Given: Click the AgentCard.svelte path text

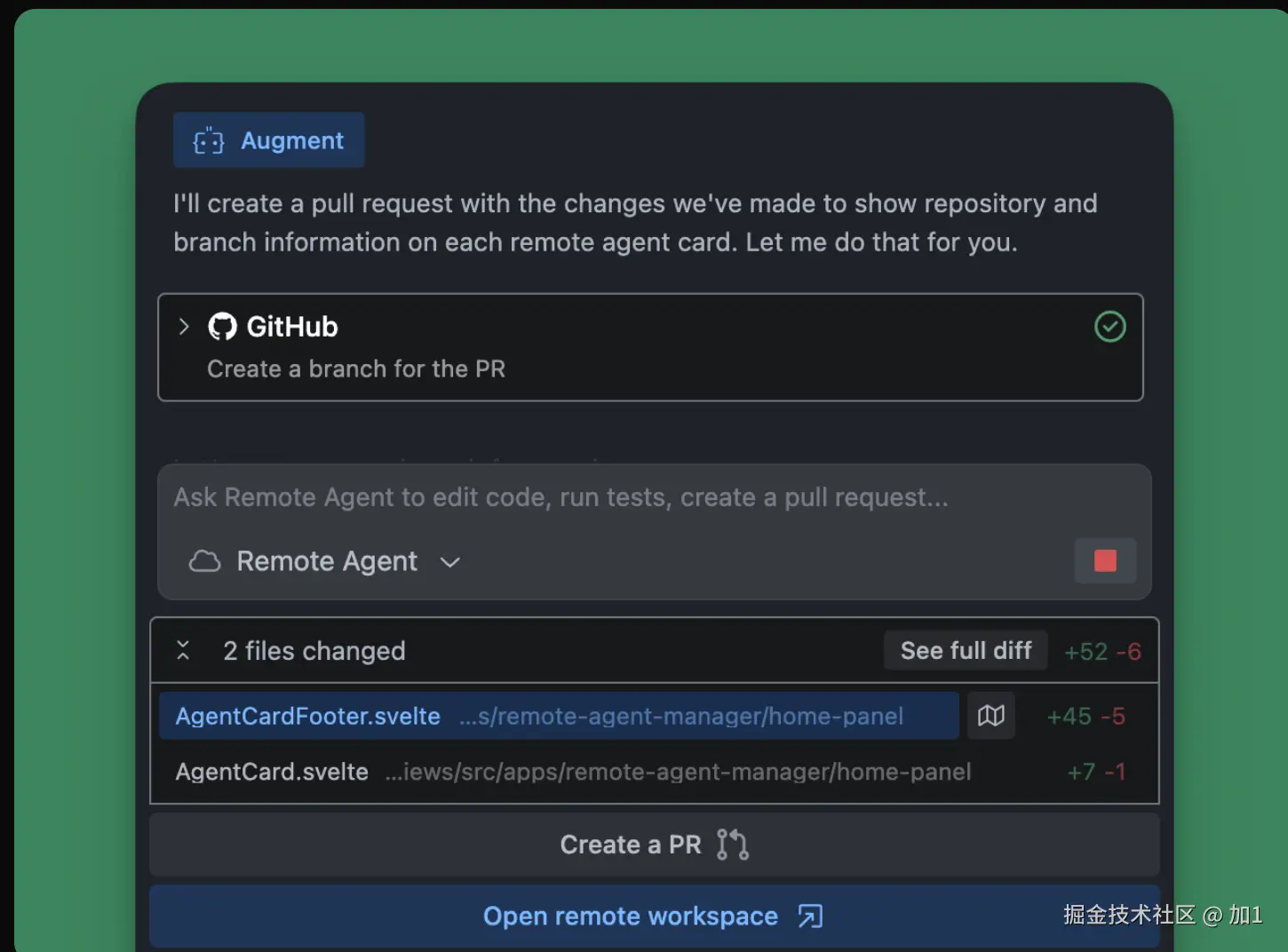Looking at the screenshot, I should 678,772.
